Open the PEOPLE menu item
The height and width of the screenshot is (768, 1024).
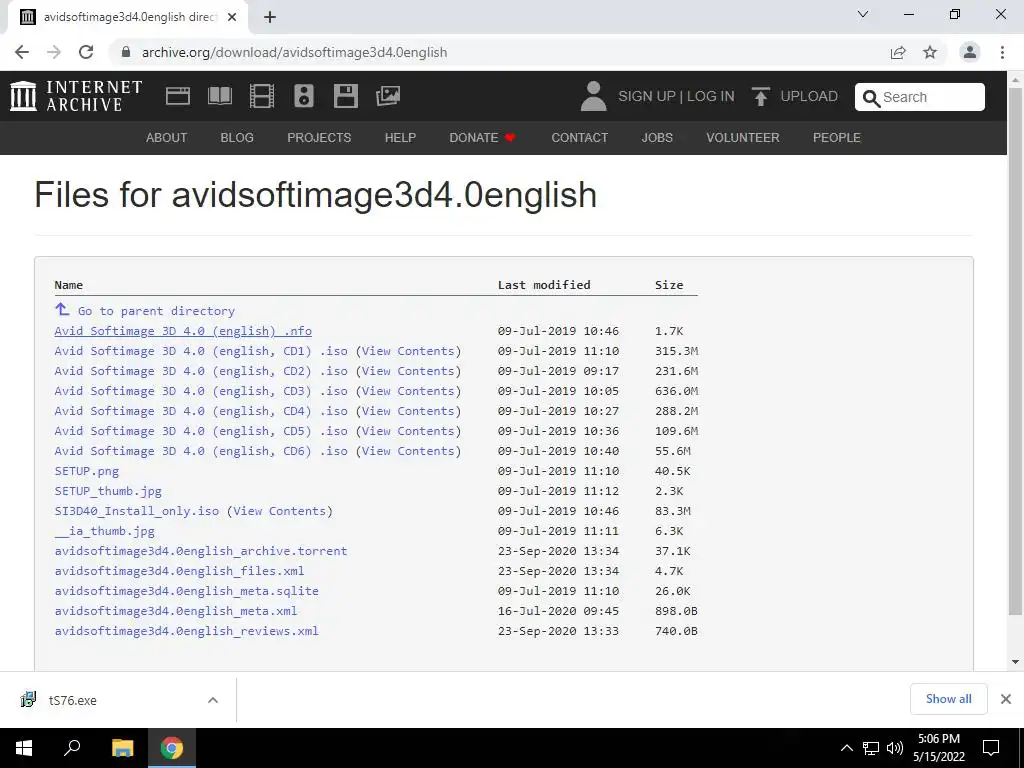click(837, 138)
